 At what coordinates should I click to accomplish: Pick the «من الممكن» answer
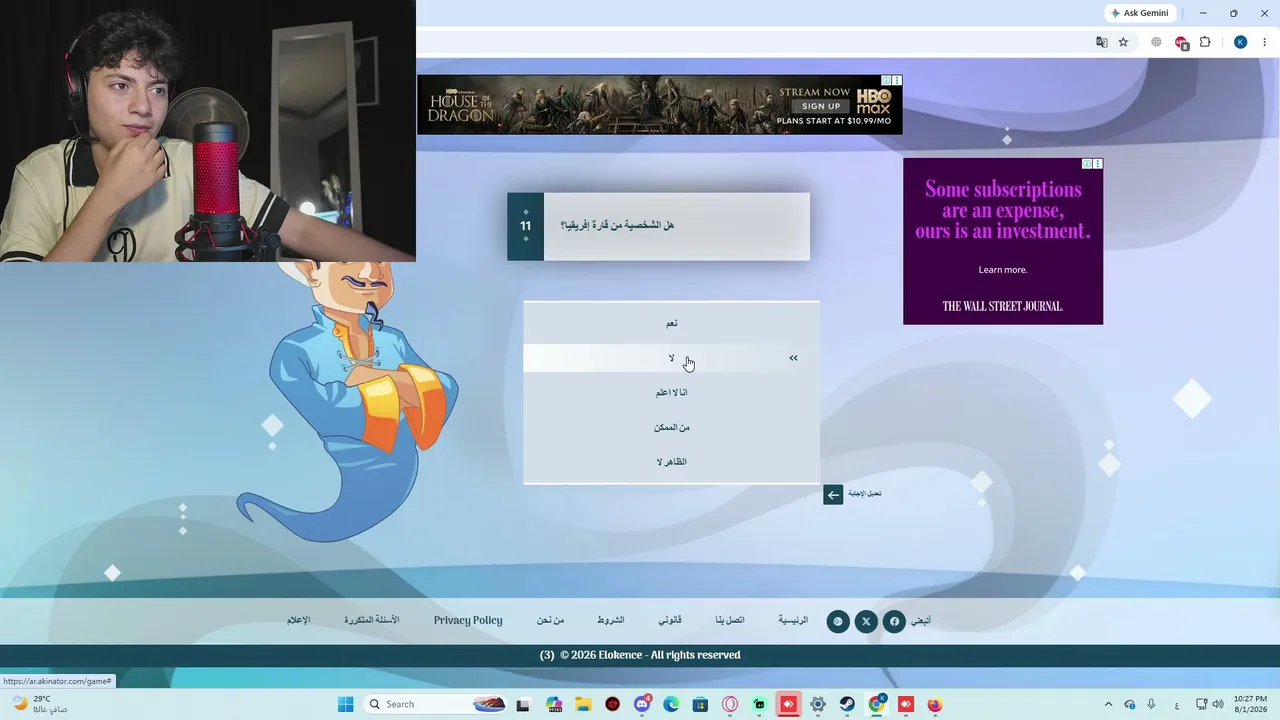pos(671,427)
